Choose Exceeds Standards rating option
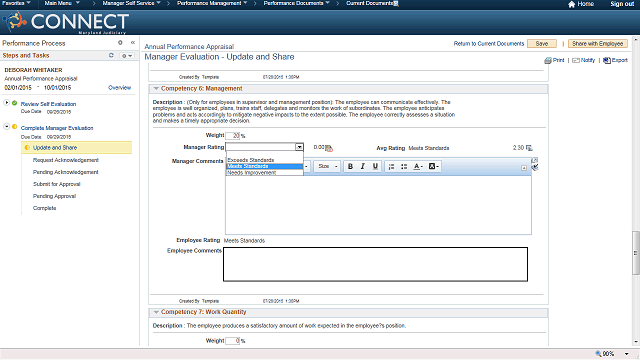Viewport: 640px width, 360px height. [264, 160]
